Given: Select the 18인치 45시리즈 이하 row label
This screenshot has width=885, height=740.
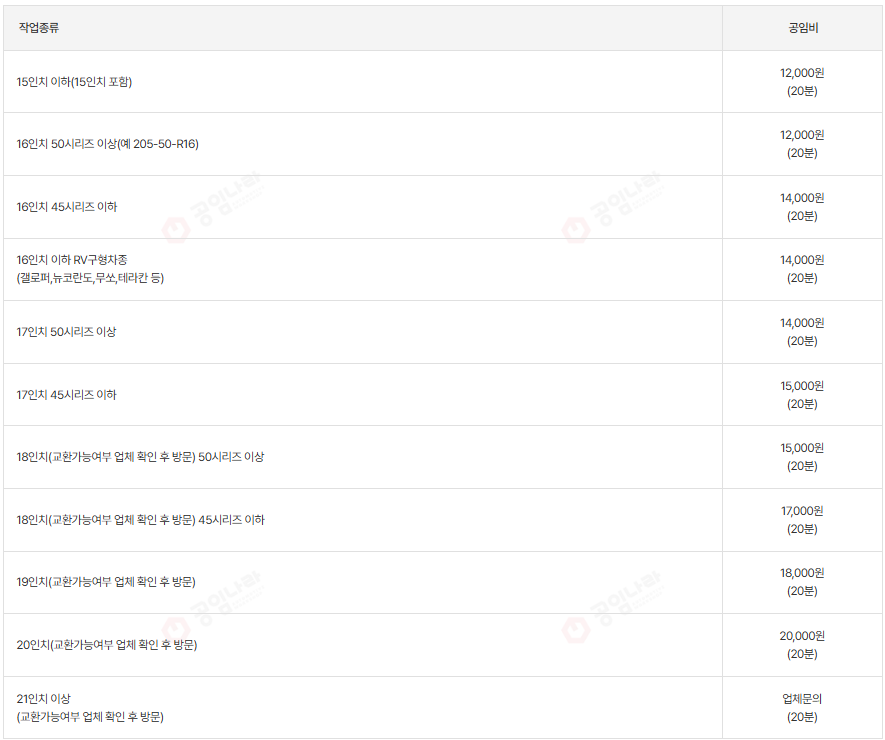Looking at the screenshot, I should pos(140,520).
